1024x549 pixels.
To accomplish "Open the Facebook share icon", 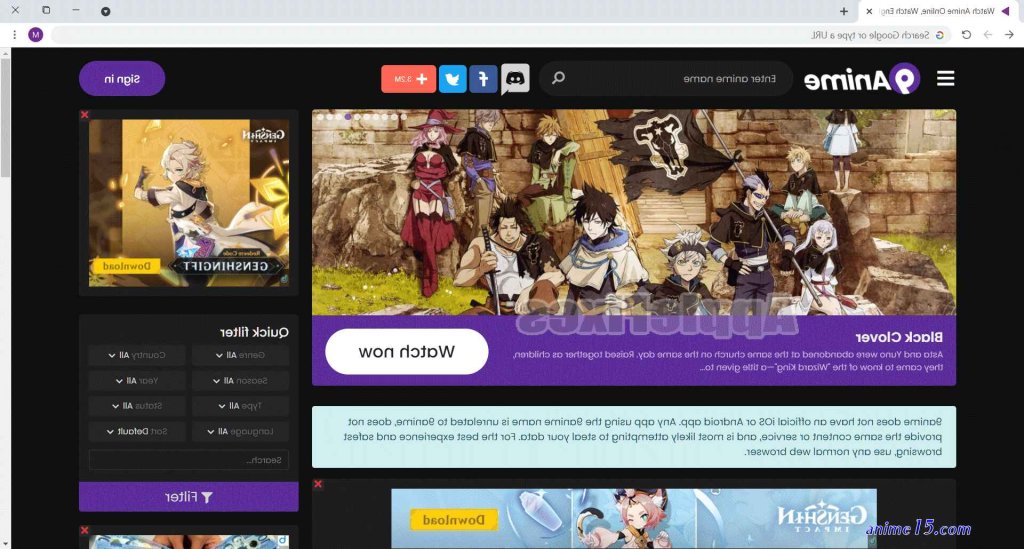I will (483, 79).
